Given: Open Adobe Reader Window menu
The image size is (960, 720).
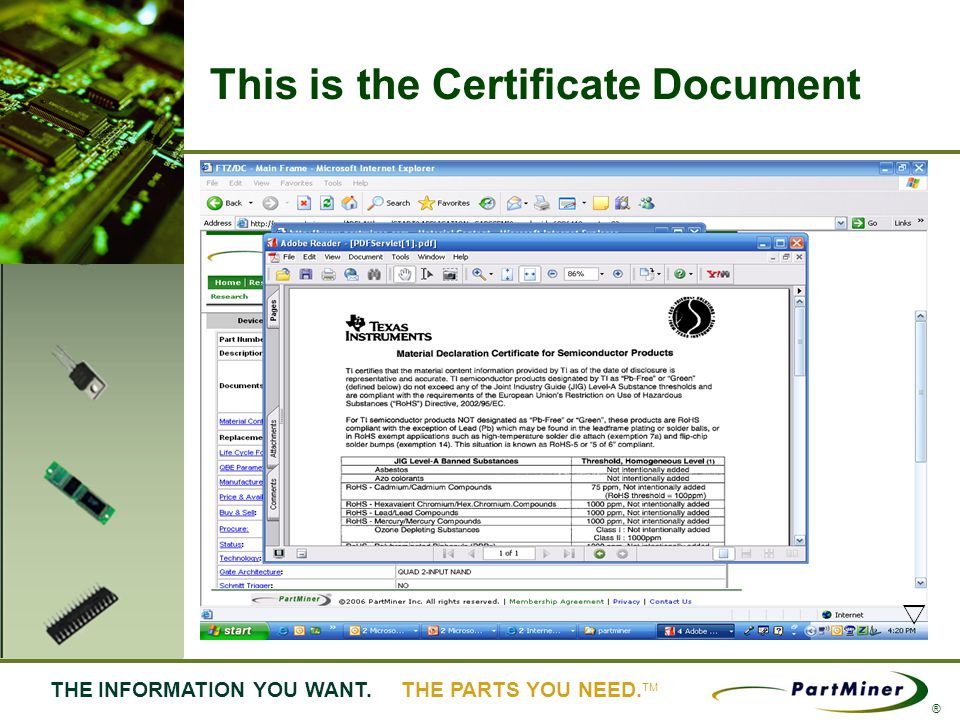Looking at the screenshot, I should [431, 257].
